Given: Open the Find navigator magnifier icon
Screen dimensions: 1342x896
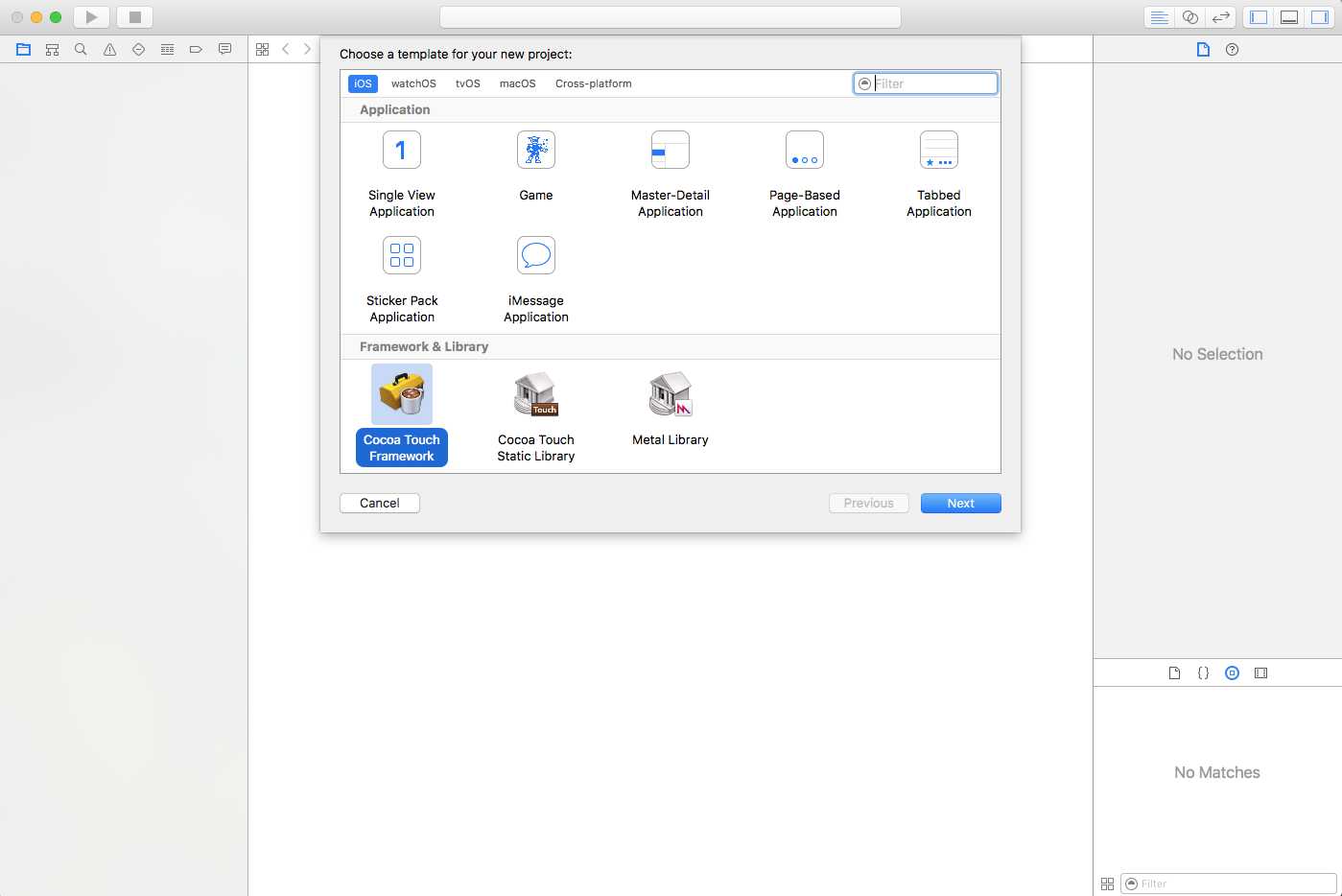Looking at the screenshot, I should point(81,49).
